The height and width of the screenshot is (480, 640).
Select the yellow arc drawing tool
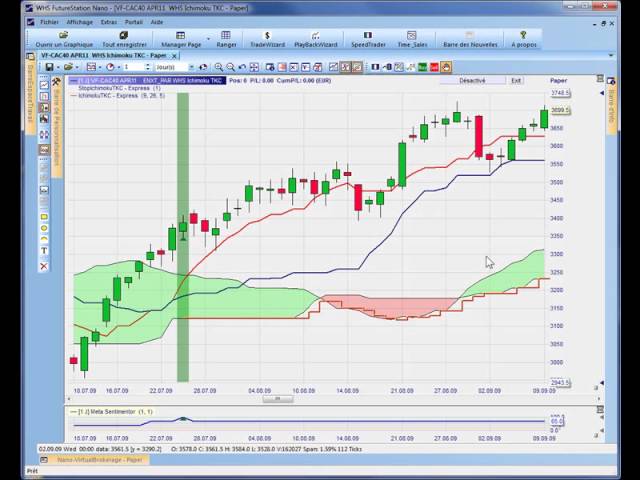click(44, 238)
